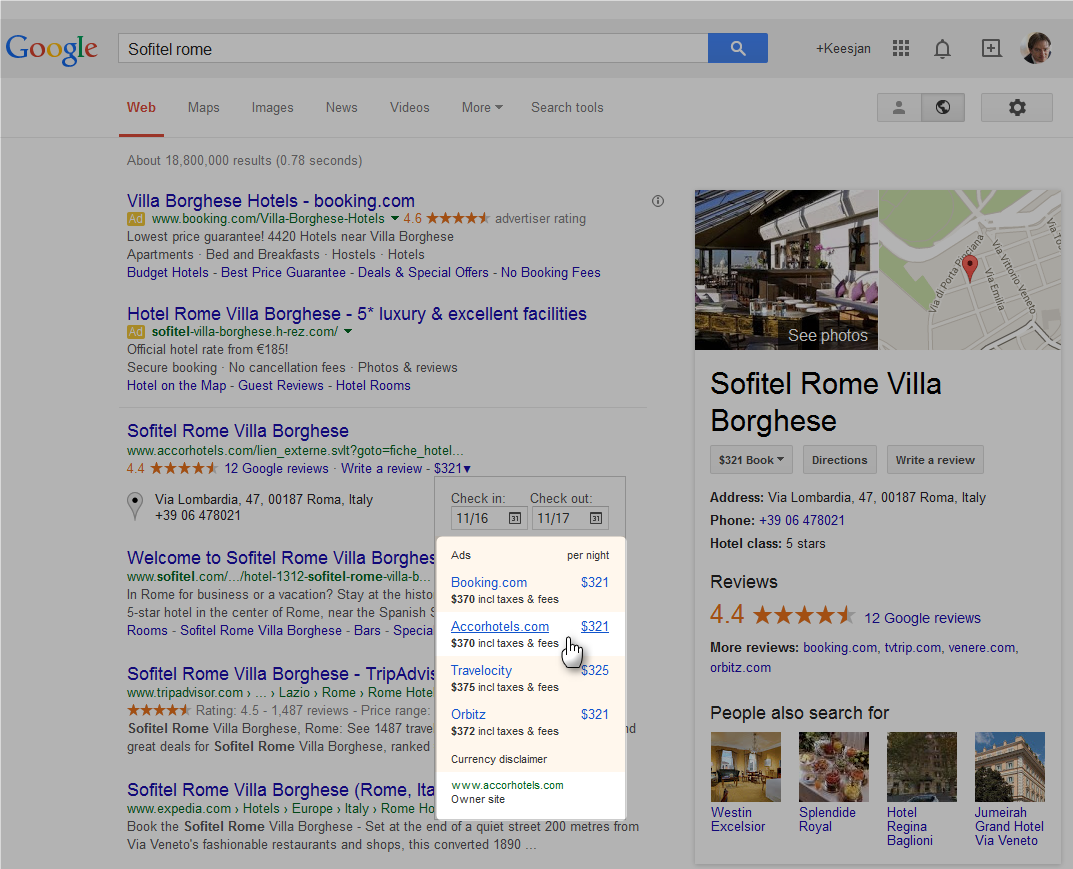Open 12 Google reviews in knowledge panel
The width and height of the screenshot is (1073, 869).
click(922, 618)
